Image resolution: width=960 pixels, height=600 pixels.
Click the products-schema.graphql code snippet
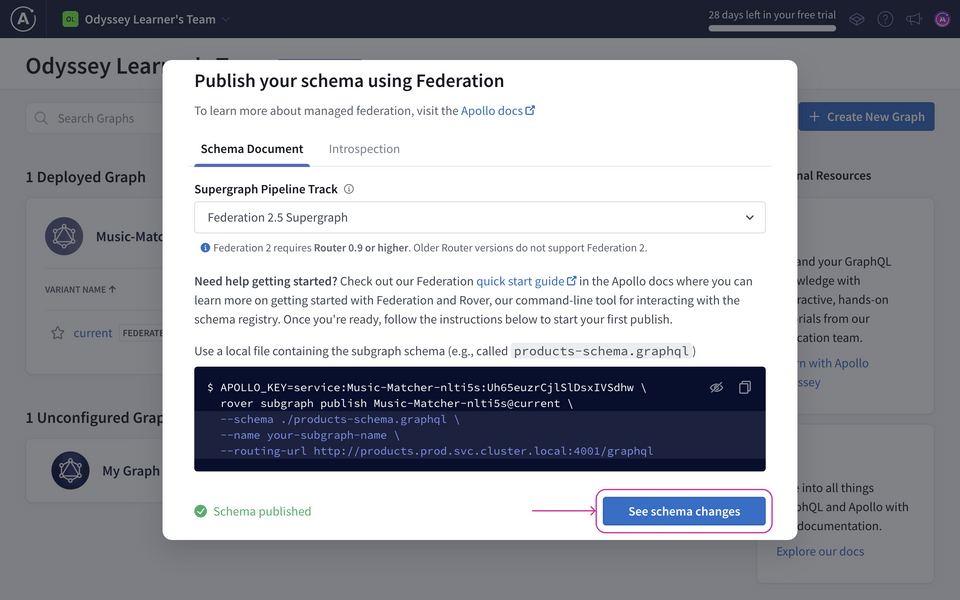601,351
